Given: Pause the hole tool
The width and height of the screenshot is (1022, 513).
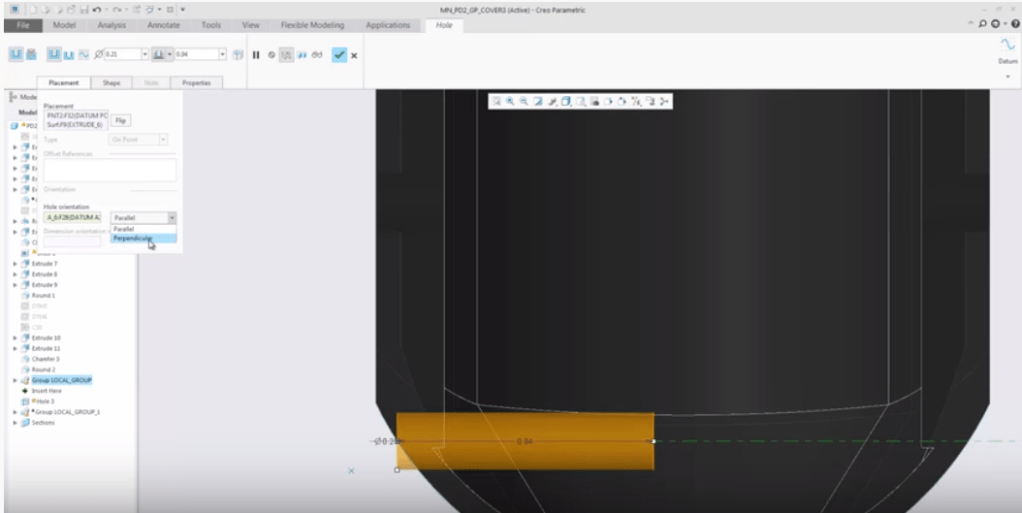Looking at the screenshot, I should [256, 55].
